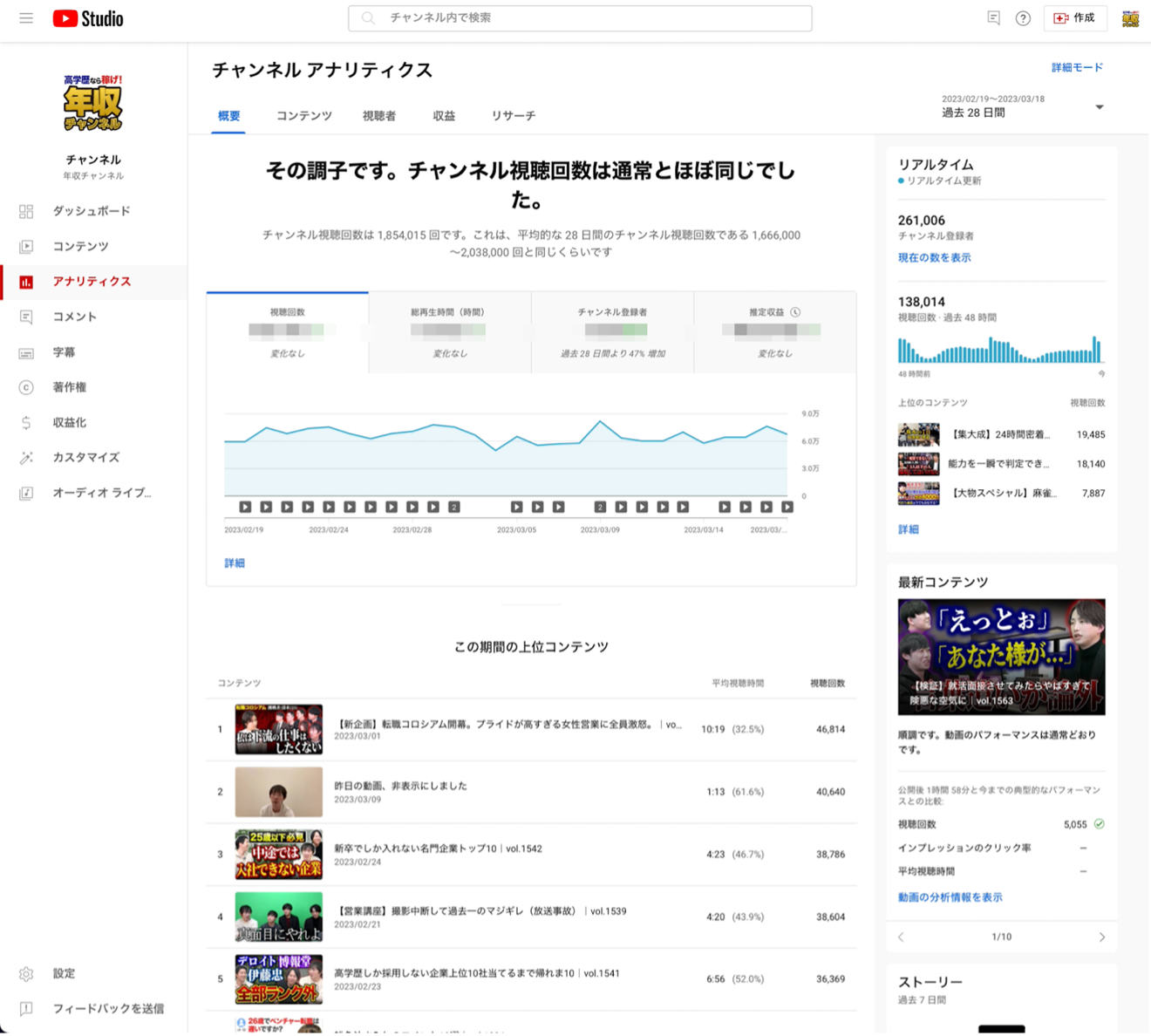Image resolution: width=1151 pixels, height=1036 pixels.
Task: Go to 著作権 copyright section
Action: click(69, 387)
